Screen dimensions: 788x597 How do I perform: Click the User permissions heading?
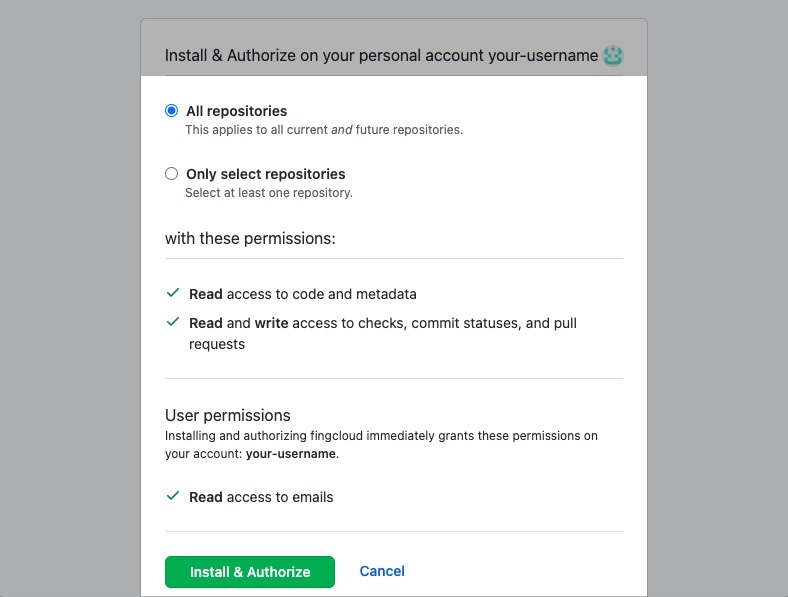pos(227,415)
